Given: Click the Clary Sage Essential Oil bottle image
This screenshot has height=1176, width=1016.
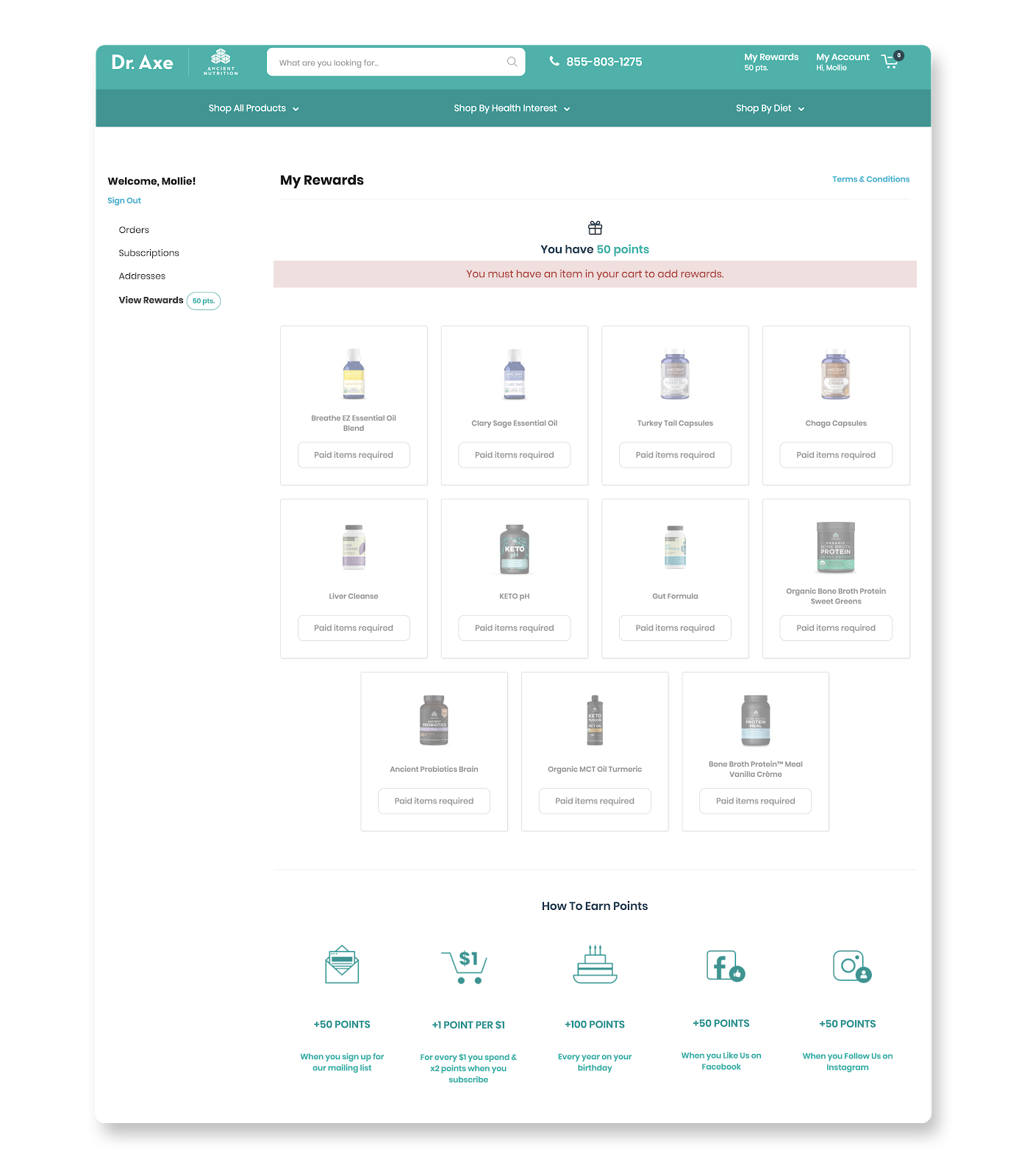Looking at the screenshot, I should pos(515,374).
